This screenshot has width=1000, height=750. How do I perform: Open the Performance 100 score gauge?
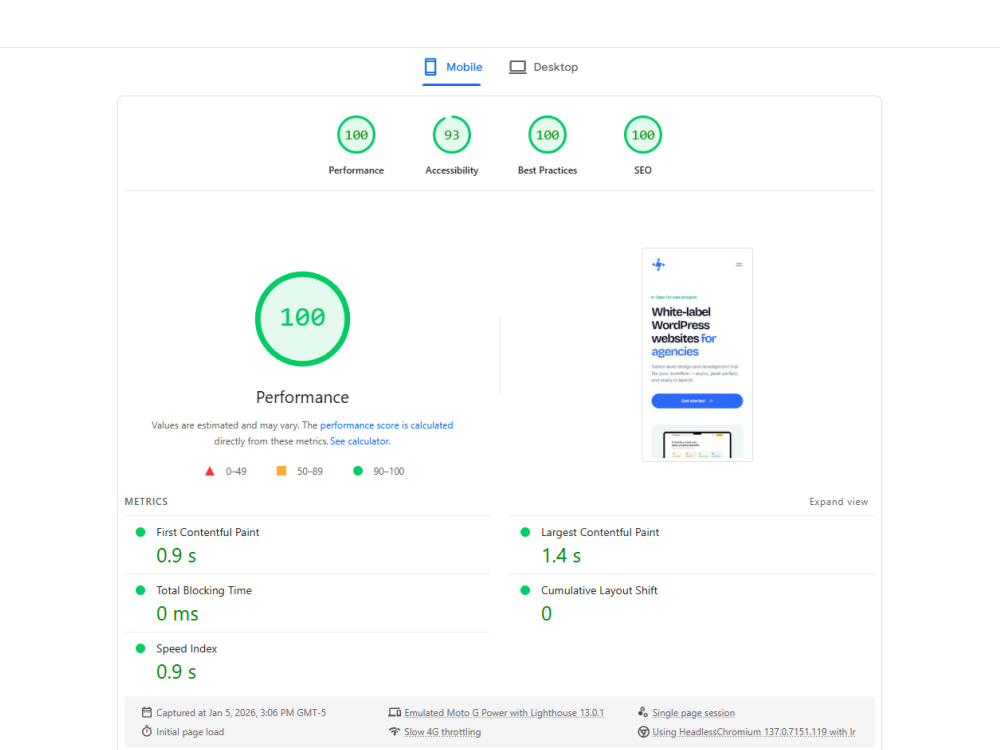[356, 135]
